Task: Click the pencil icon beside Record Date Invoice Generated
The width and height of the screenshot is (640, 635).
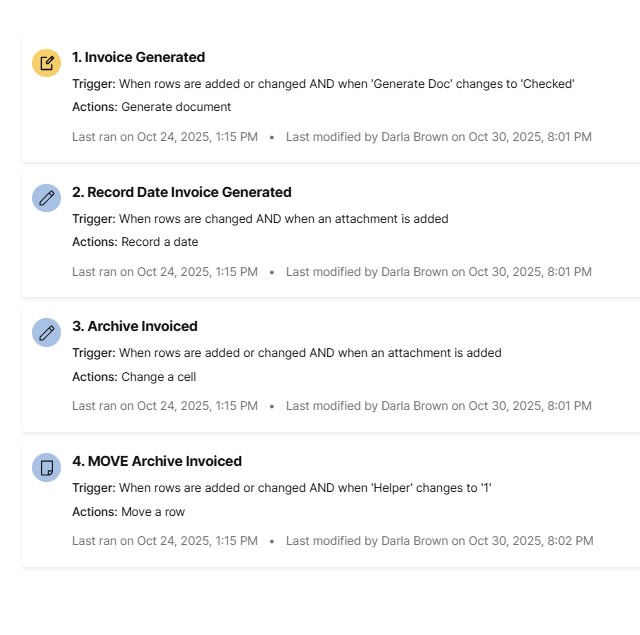Action: coord(46,198)
